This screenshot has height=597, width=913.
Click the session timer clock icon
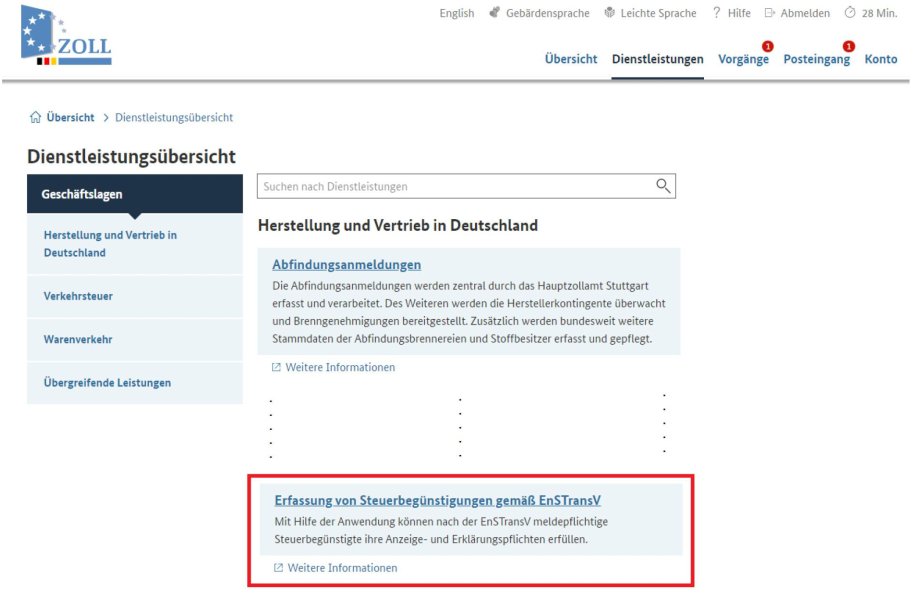click(850, 13)
